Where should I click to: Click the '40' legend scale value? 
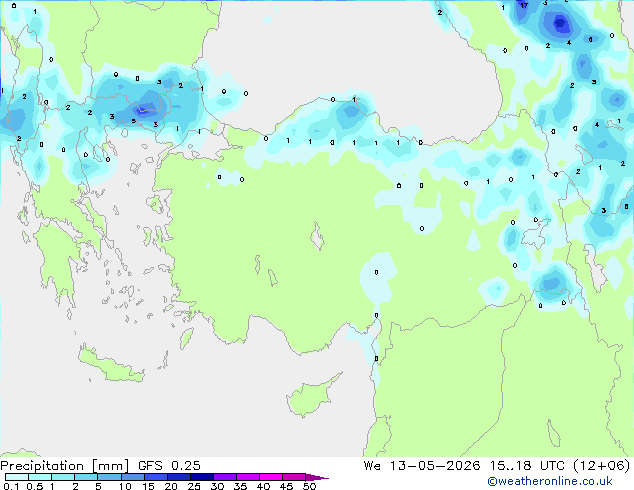click(263, 486)
